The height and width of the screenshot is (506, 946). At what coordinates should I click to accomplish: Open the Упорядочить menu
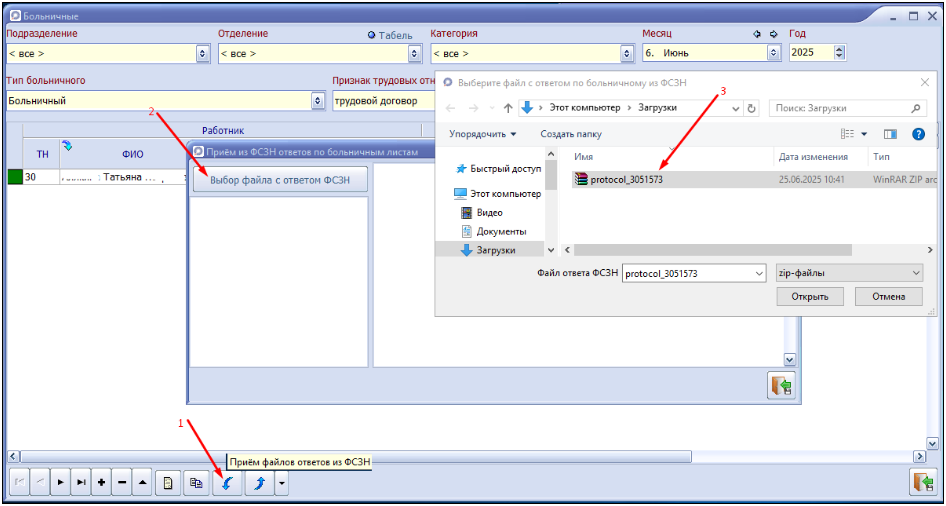(x=482, y=134)
